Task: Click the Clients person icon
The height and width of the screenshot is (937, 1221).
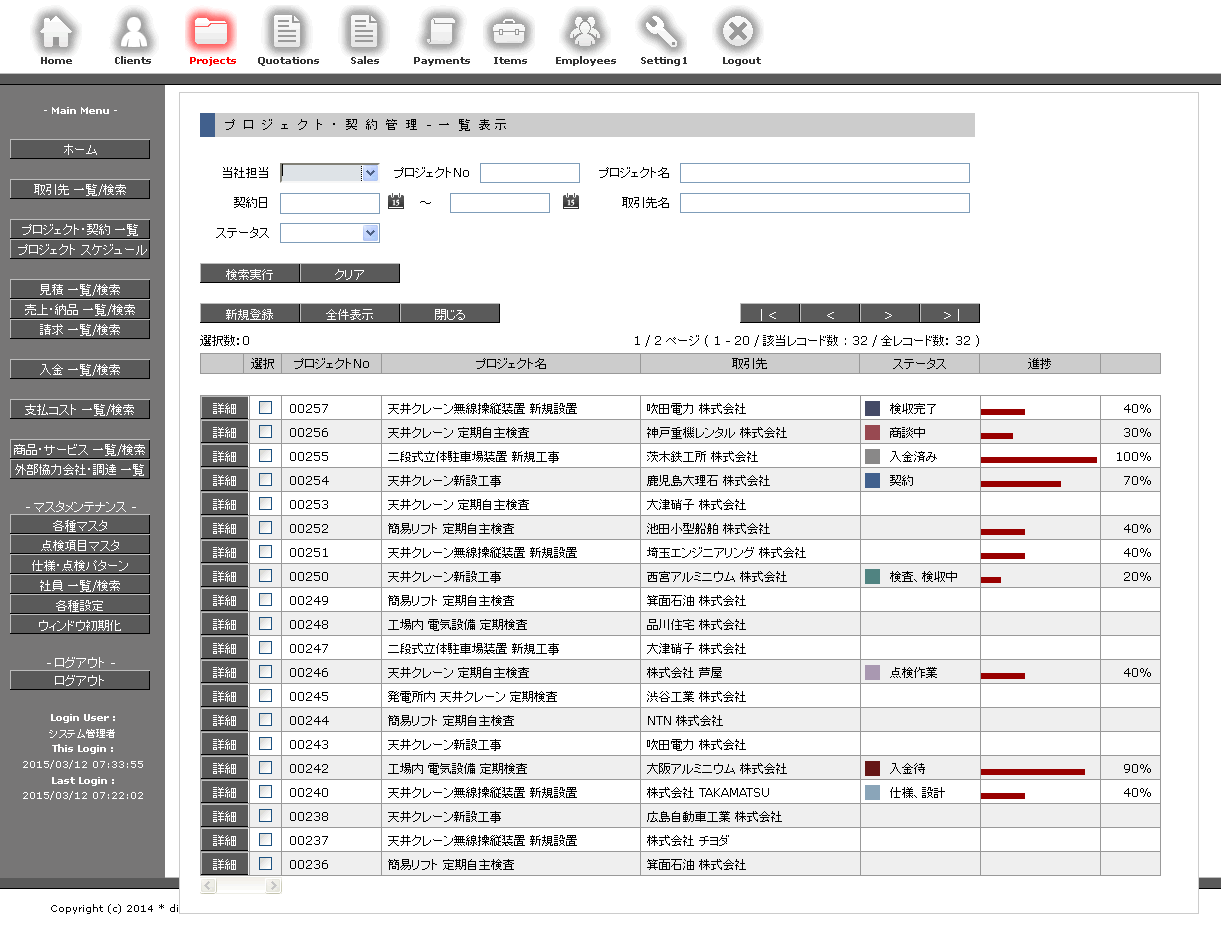Action: tap(132, 33)
